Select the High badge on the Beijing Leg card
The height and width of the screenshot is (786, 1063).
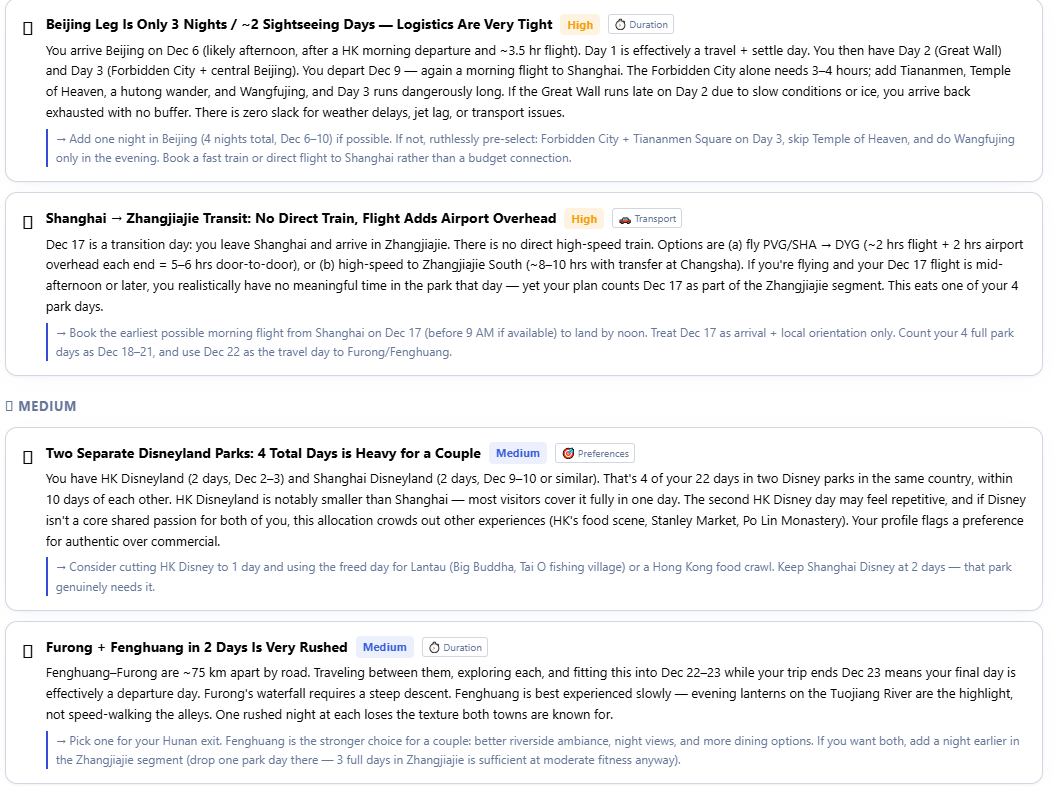(x=580, y=25)
